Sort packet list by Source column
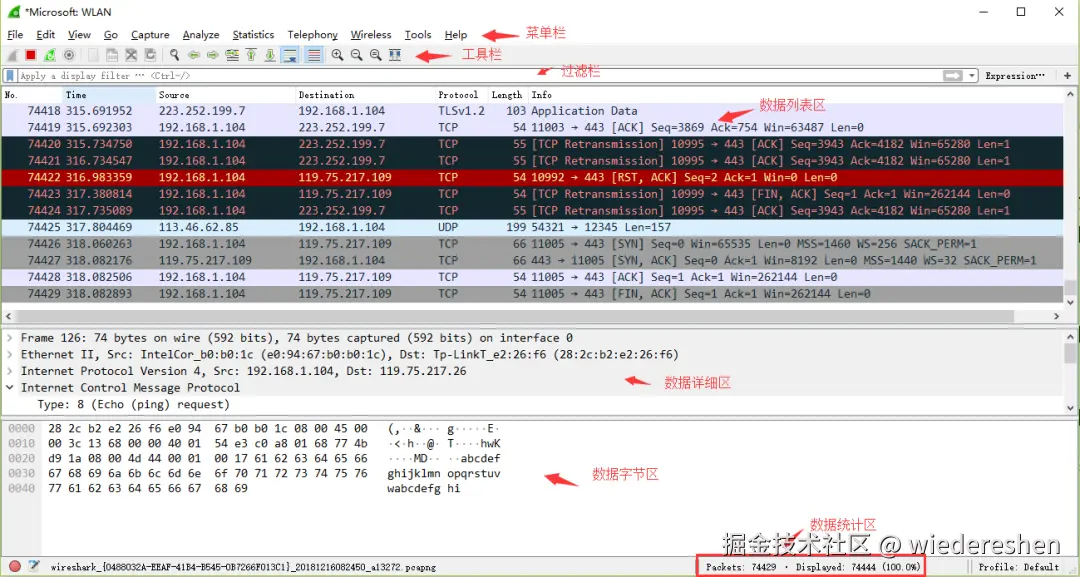This screenshot has height=577, width=1080. [x=225, y=95]
